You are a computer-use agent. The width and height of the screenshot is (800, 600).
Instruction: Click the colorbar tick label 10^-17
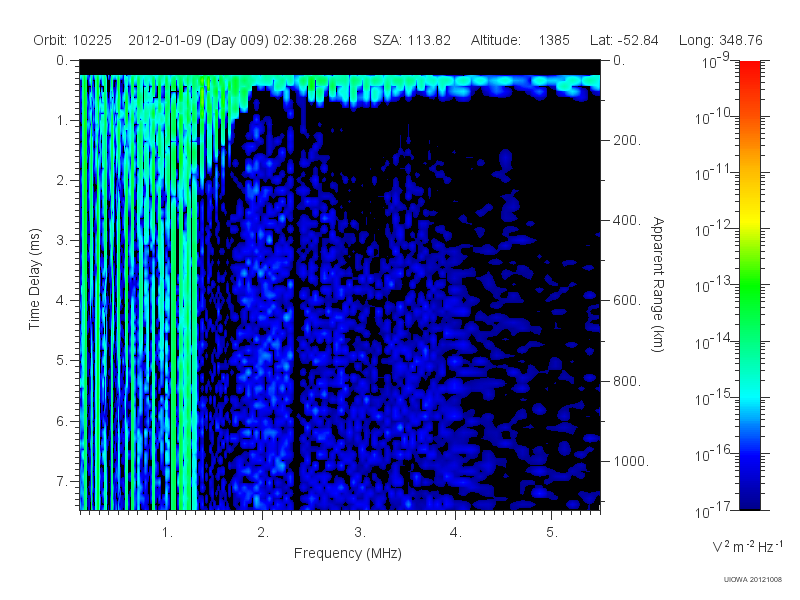point(715,511)
